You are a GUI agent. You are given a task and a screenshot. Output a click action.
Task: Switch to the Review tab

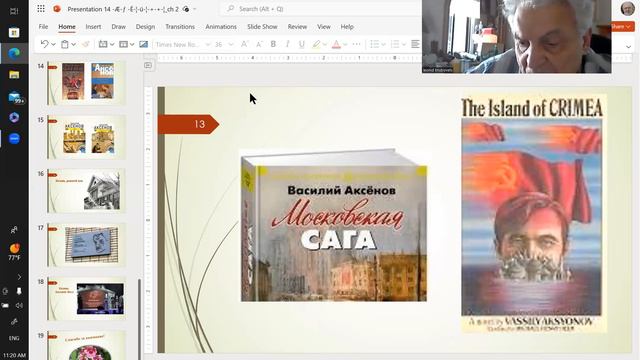click(x=297, y=27)
